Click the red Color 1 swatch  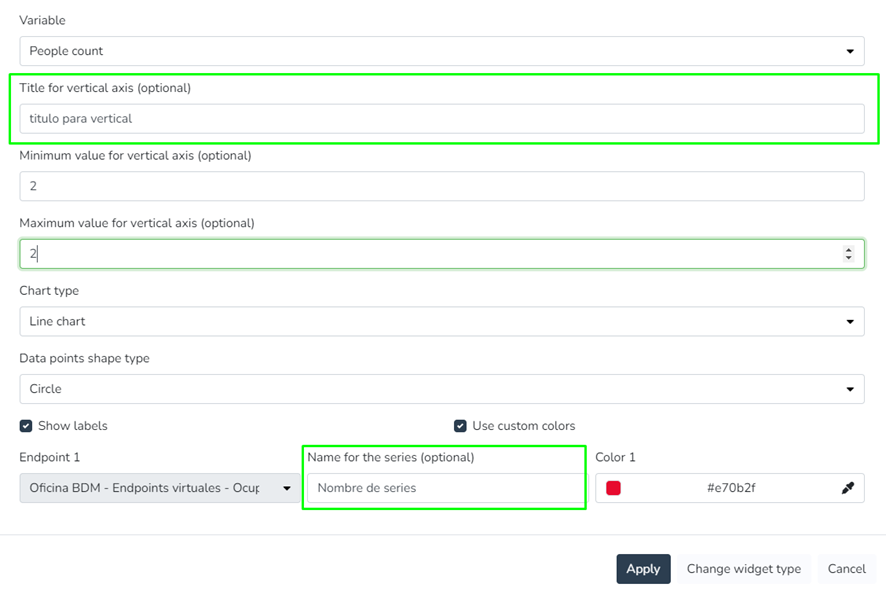613,488
